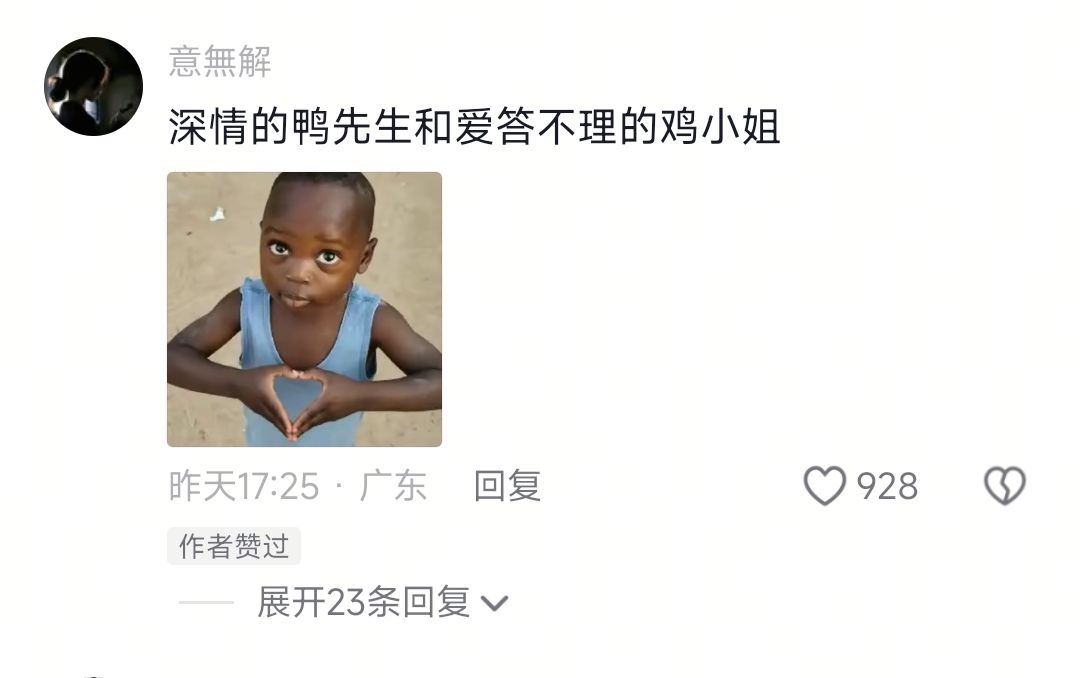The image size is (1080, 678).
Task: Select the comment text 深情的鸭先生和爱答不理的鸡小姐
Action: [x=474, y=127]
